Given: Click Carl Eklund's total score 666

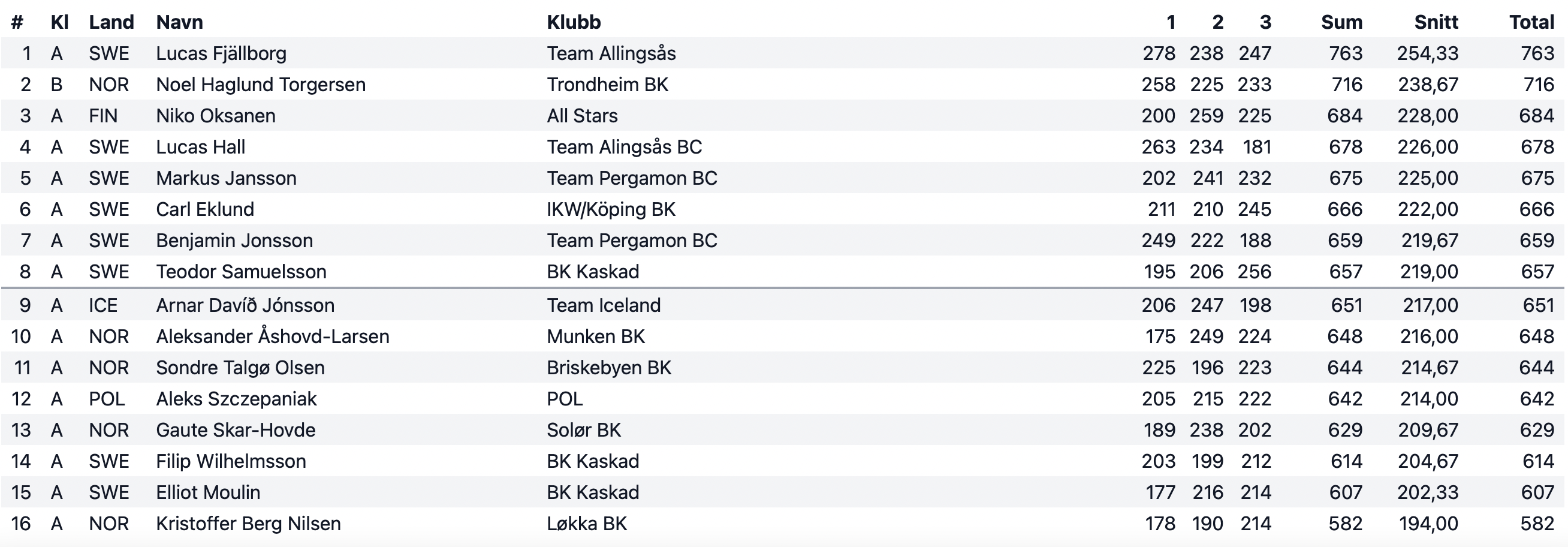Looking at the screenshot, I should (x=1536, y=209).
